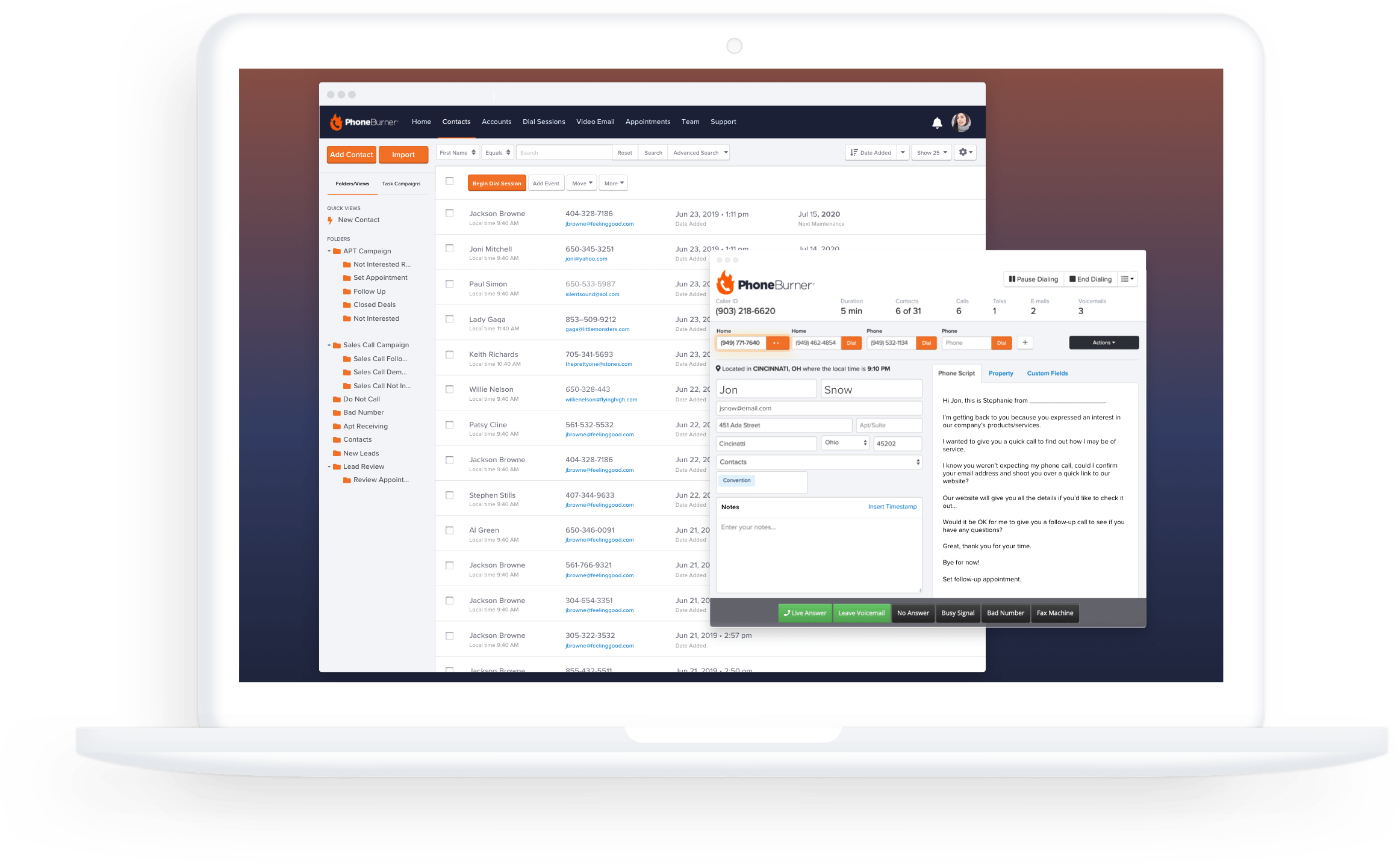Open the Equals operator dropdown
1400x863 pixels.
click(x=497, y=152)
